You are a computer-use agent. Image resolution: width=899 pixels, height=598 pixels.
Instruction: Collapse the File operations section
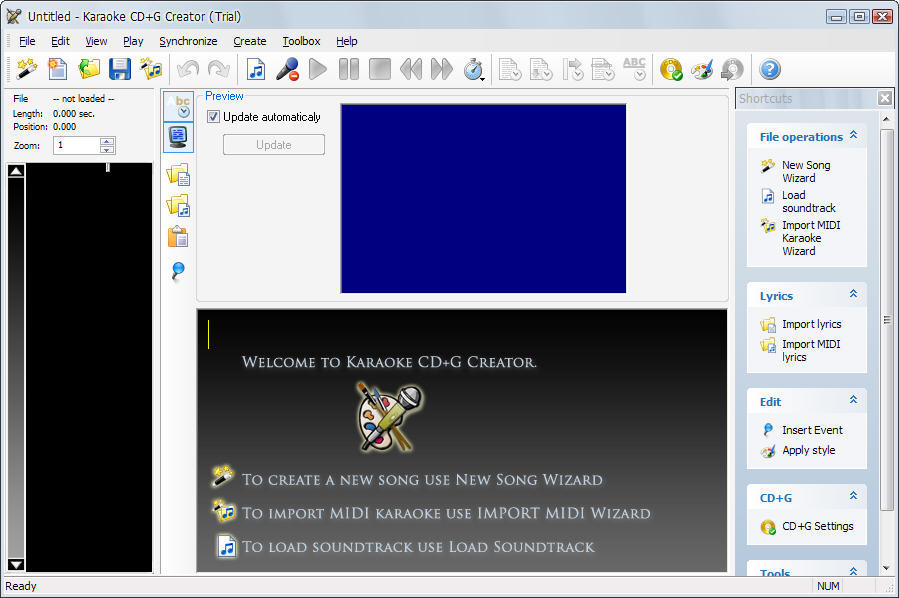point(853,135)
